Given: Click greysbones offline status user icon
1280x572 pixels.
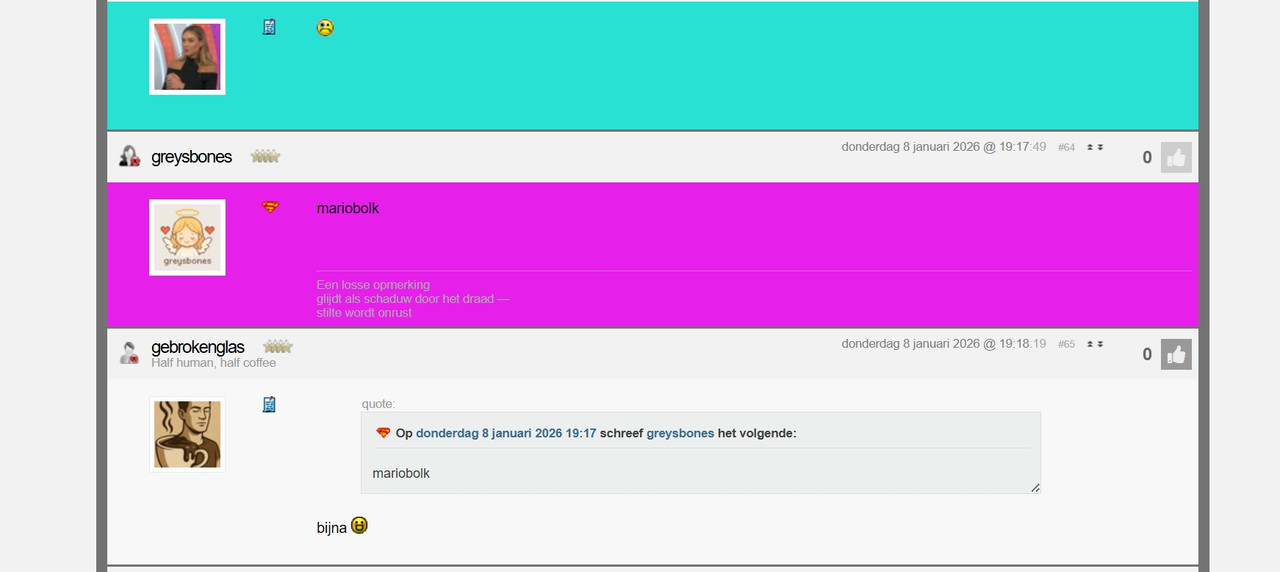Looking at the screenshot, I should (129, 156).
